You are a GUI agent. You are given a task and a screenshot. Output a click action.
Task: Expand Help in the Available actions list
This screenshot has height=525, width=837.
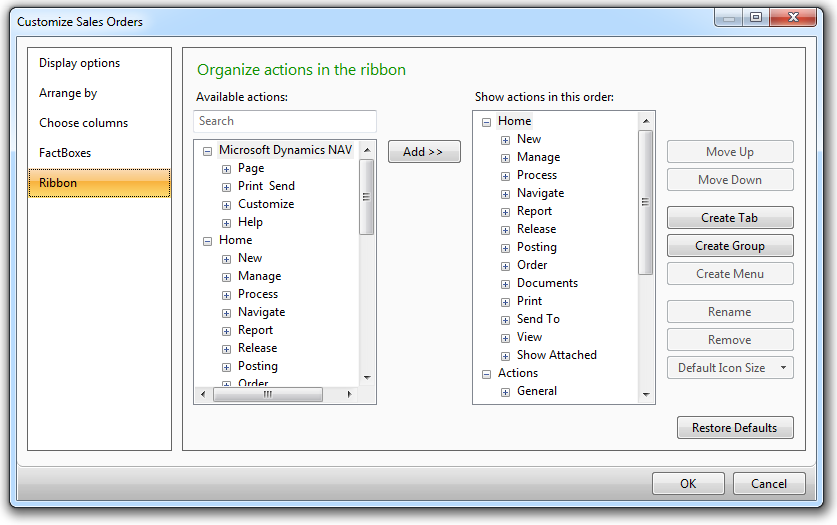(226, 223)
